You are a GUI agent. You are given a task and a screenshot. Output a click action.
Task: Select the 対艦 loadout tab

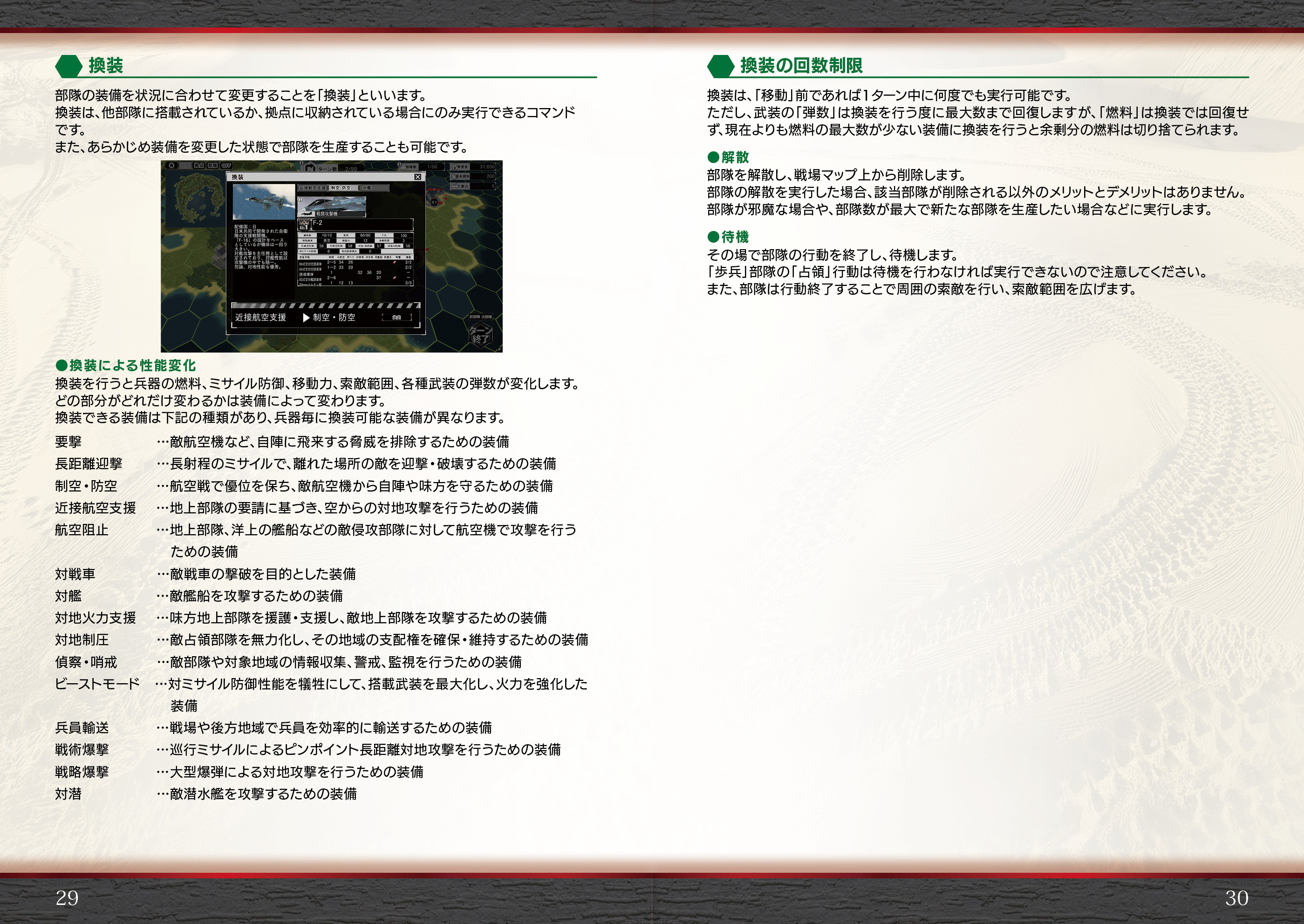coord(374,188)
